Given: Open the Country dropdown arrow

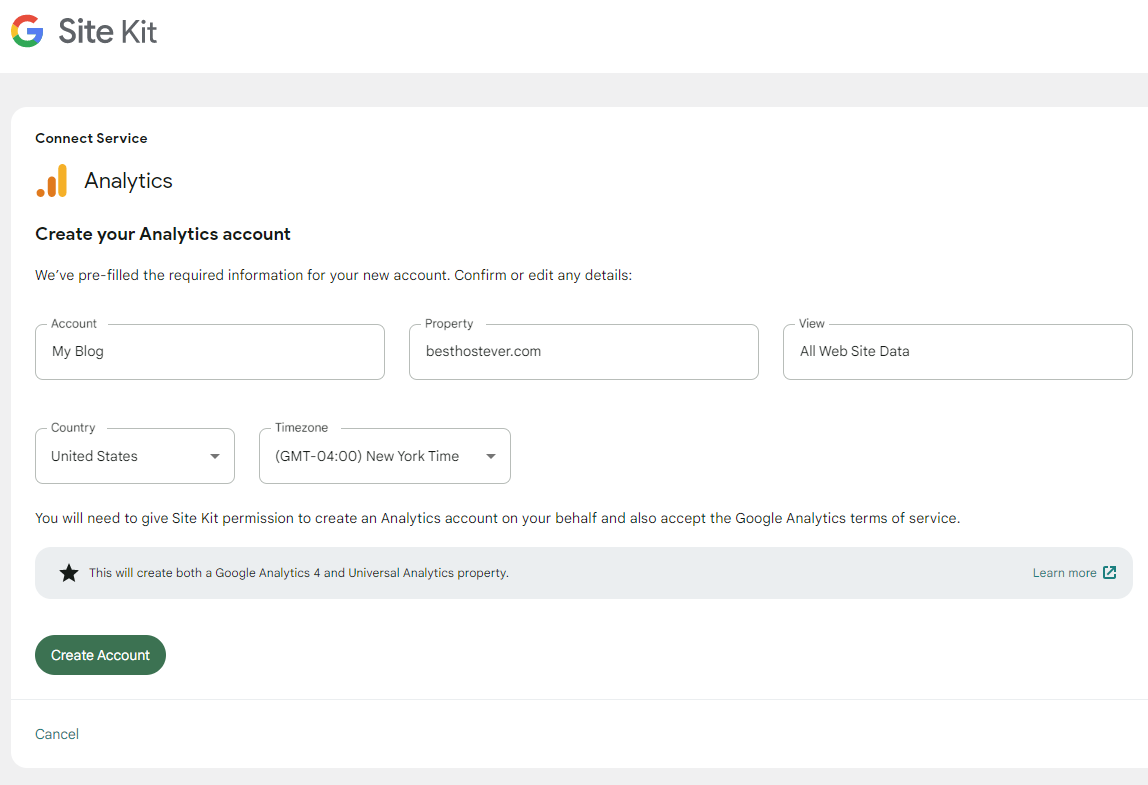Looking at the screenshot, I should [215, 456].
